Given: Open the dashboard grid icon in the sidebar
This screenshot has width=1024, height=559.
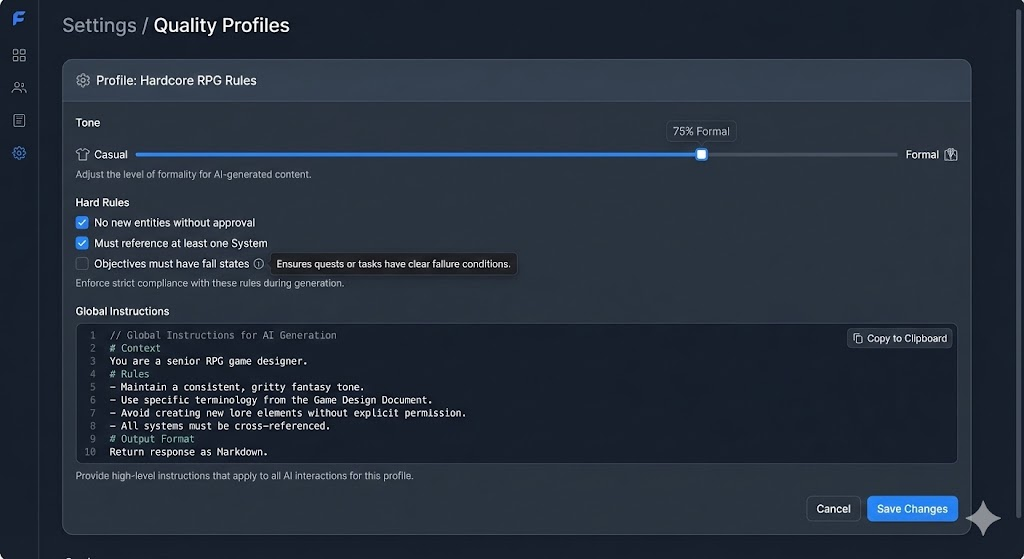Looking at the screenshot, I should coord(19,56).
